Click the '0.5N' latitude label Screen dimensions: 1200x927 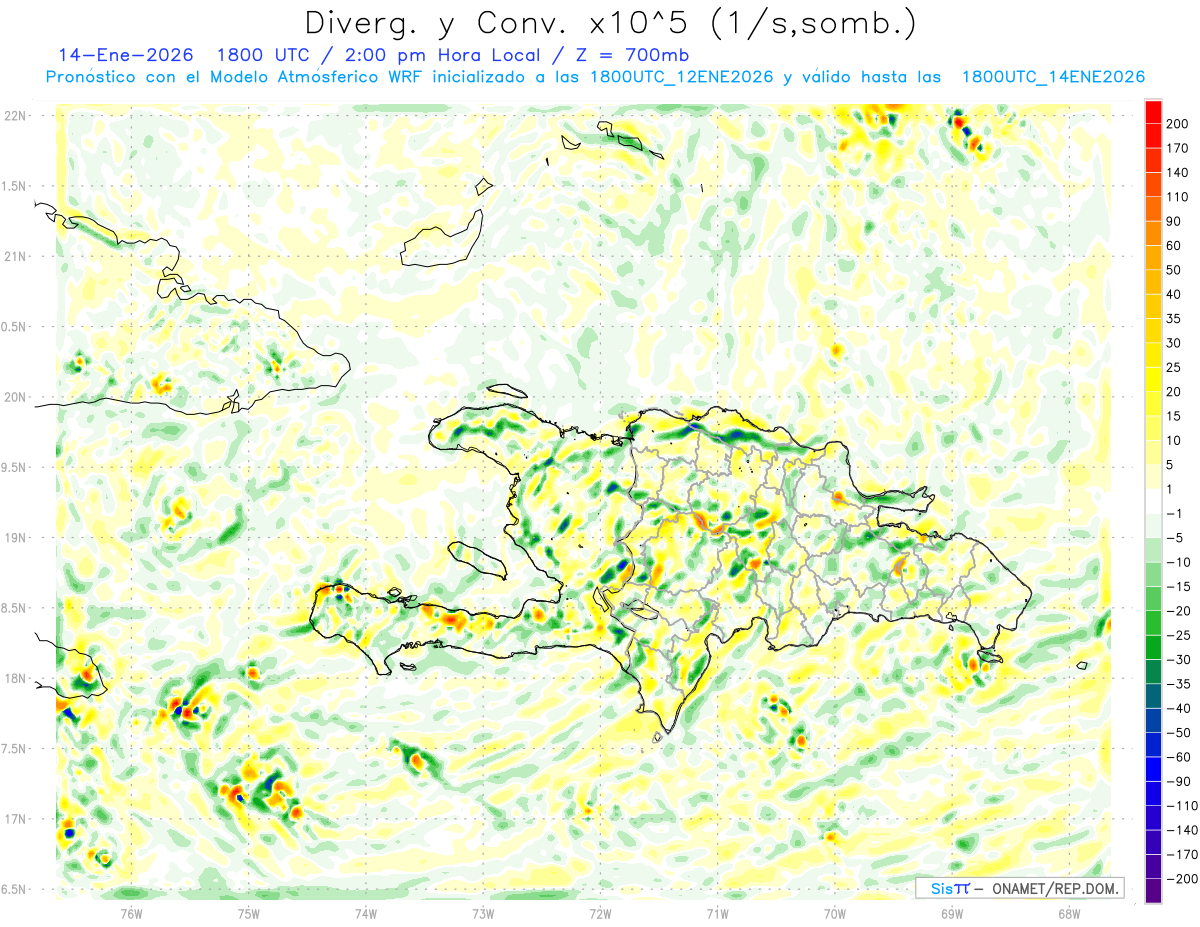(x=14, y=327)
